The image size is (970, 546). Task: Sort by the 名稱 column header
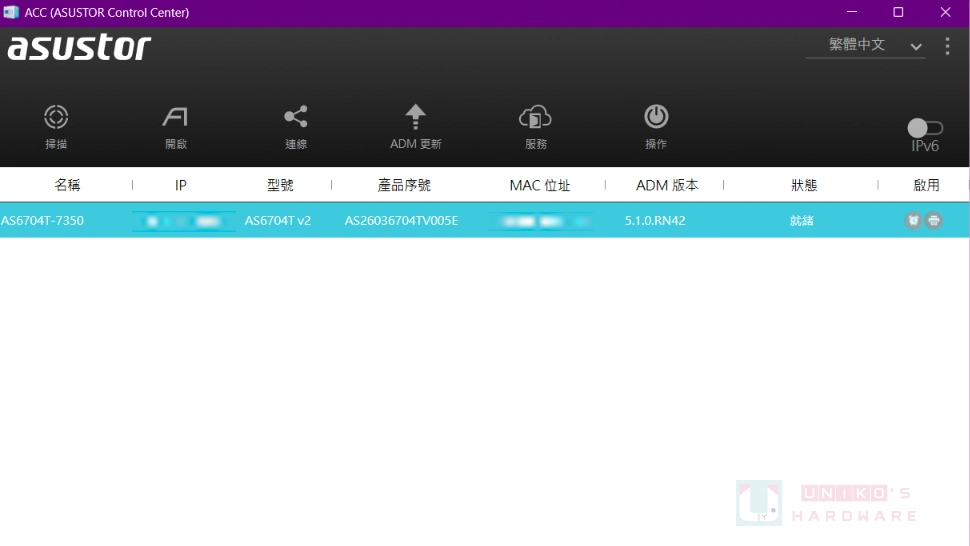[x=67, y=185]
